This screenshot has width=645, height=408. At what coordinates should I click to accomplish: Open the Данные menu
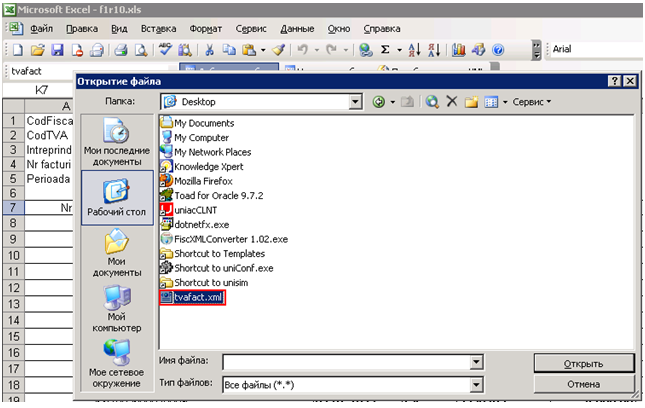pyautogui.click(x=297, y=29)
